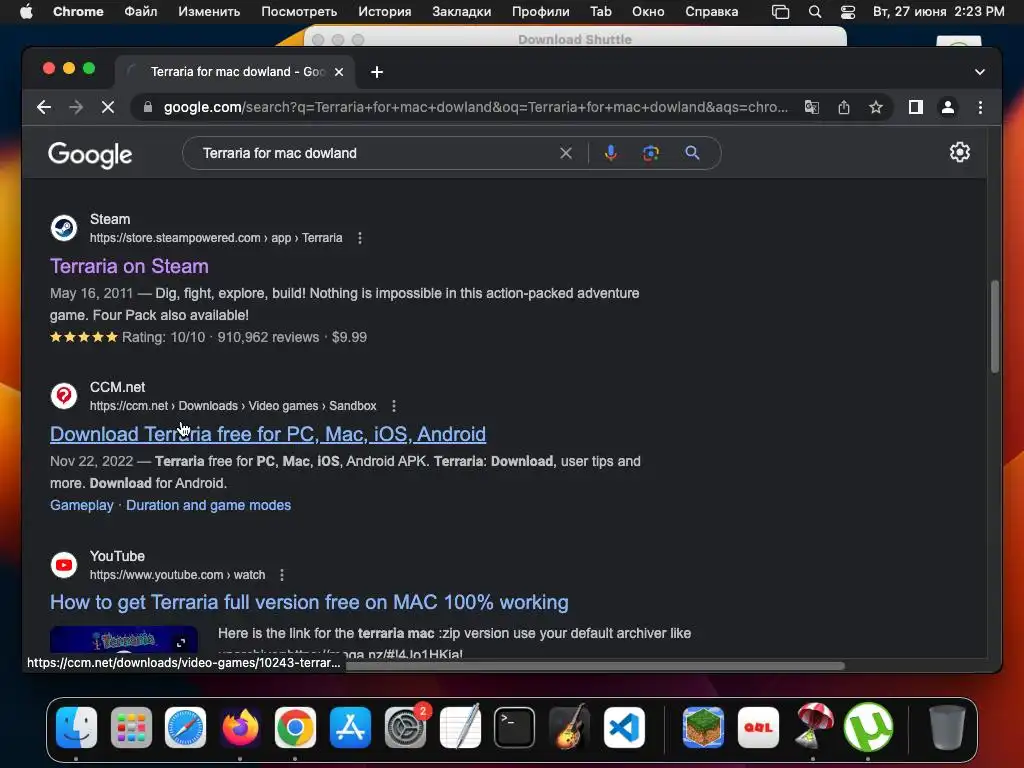Open Chrome three-dot menu

coord(980,107)
